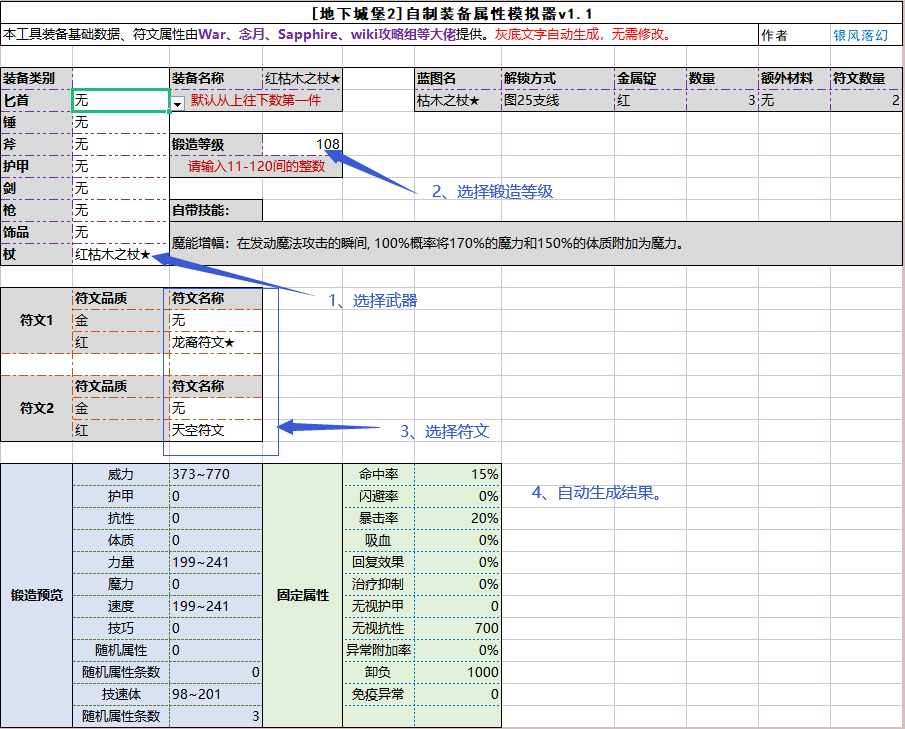Choose the 符文2 red rune 天空符文 cell
The image size is (905, 729).
[x=216, y=430]
